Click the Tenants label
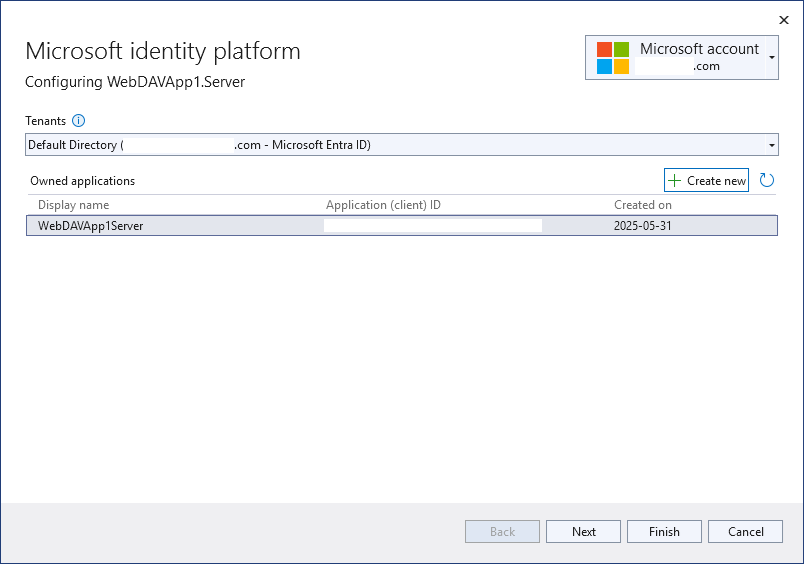Image resolution: width=804 pixels, height=564 pixels. click(x=46, y=121)
